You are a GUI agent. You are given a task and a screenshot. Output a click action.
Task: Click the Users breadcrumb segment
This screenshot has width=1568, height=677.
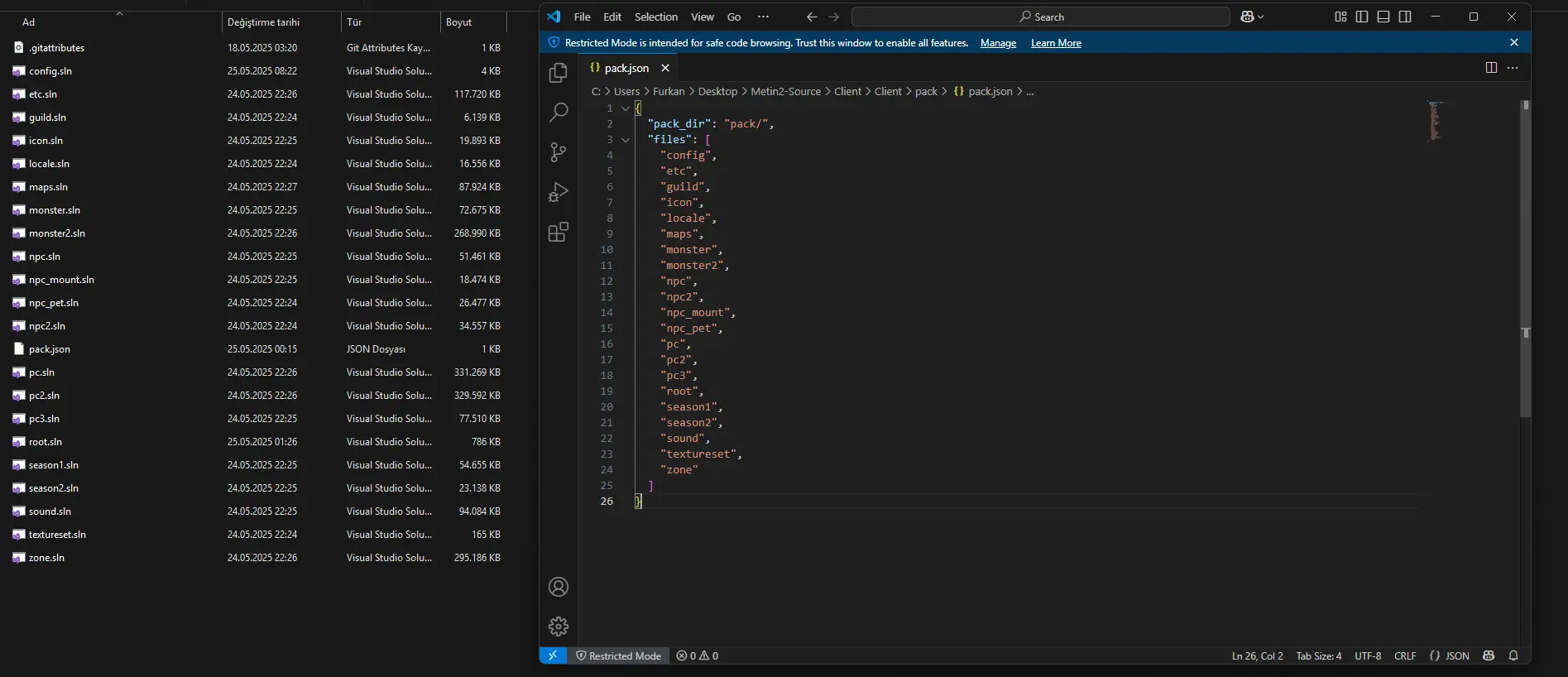pyautogui.click(x=626, y=91)
